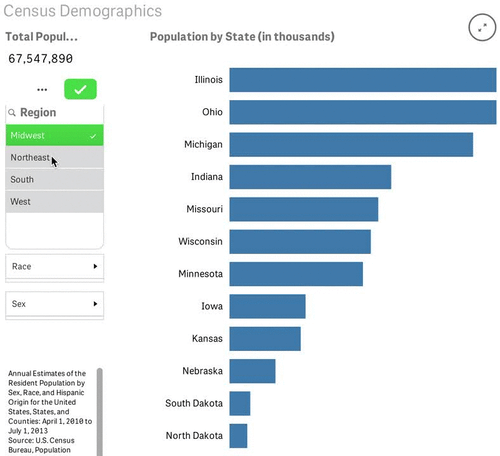
Task: Select the Illinois bar in chart
Action: [363, 80]
